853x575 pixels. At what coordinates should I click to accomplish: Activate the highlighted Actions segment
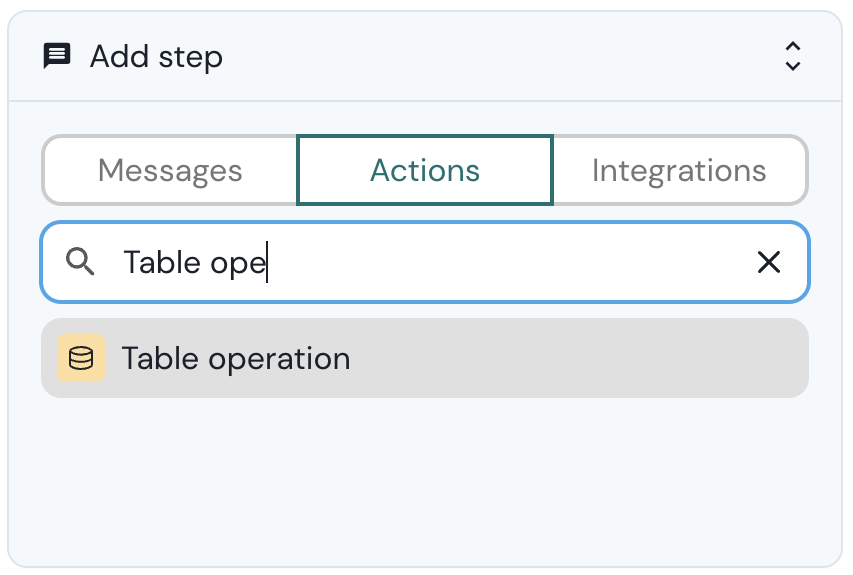coord(425,170)
